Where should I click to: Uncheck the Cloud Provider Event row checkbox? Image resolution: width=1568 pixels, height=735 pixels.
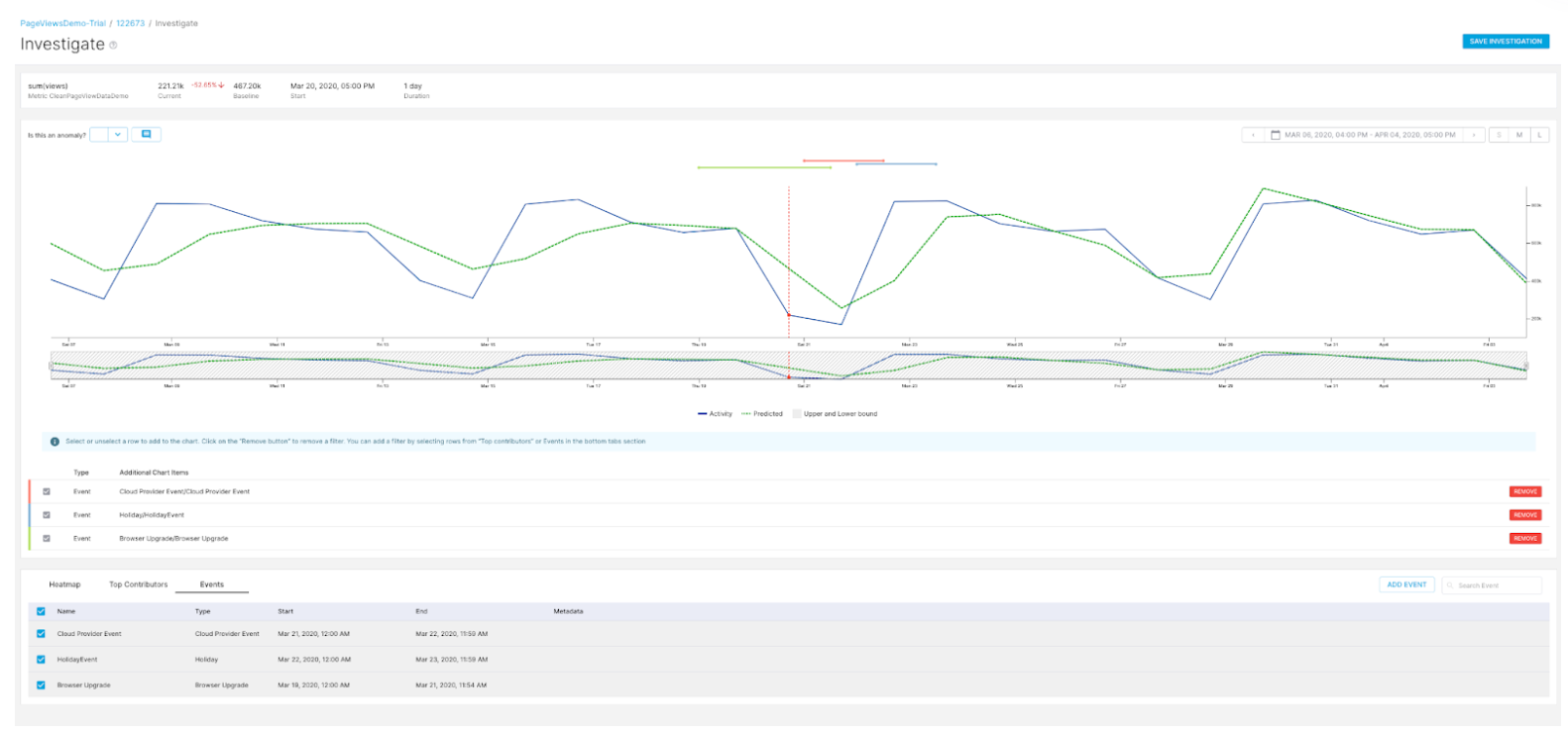[x=41, y=634]
